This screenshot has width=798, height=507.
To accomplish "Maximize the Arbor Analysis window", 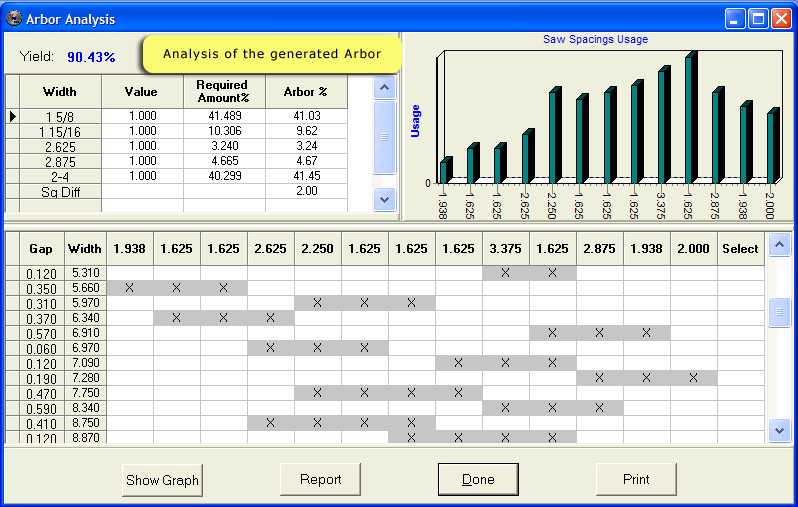I will pos(757,19).
